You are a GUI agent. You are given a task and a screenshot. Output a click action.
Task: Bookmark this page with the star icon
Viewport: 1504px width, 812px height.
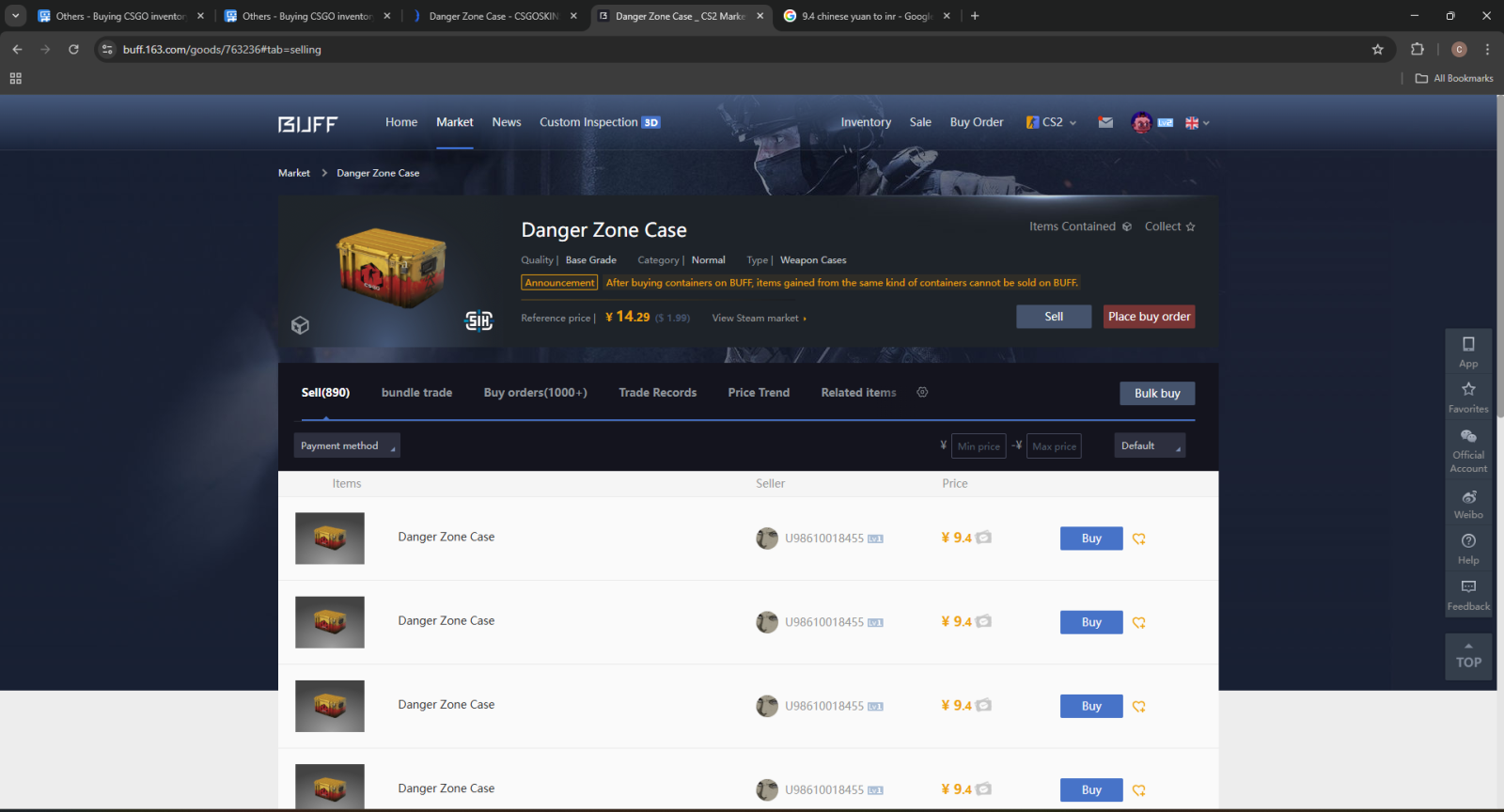1378,49
